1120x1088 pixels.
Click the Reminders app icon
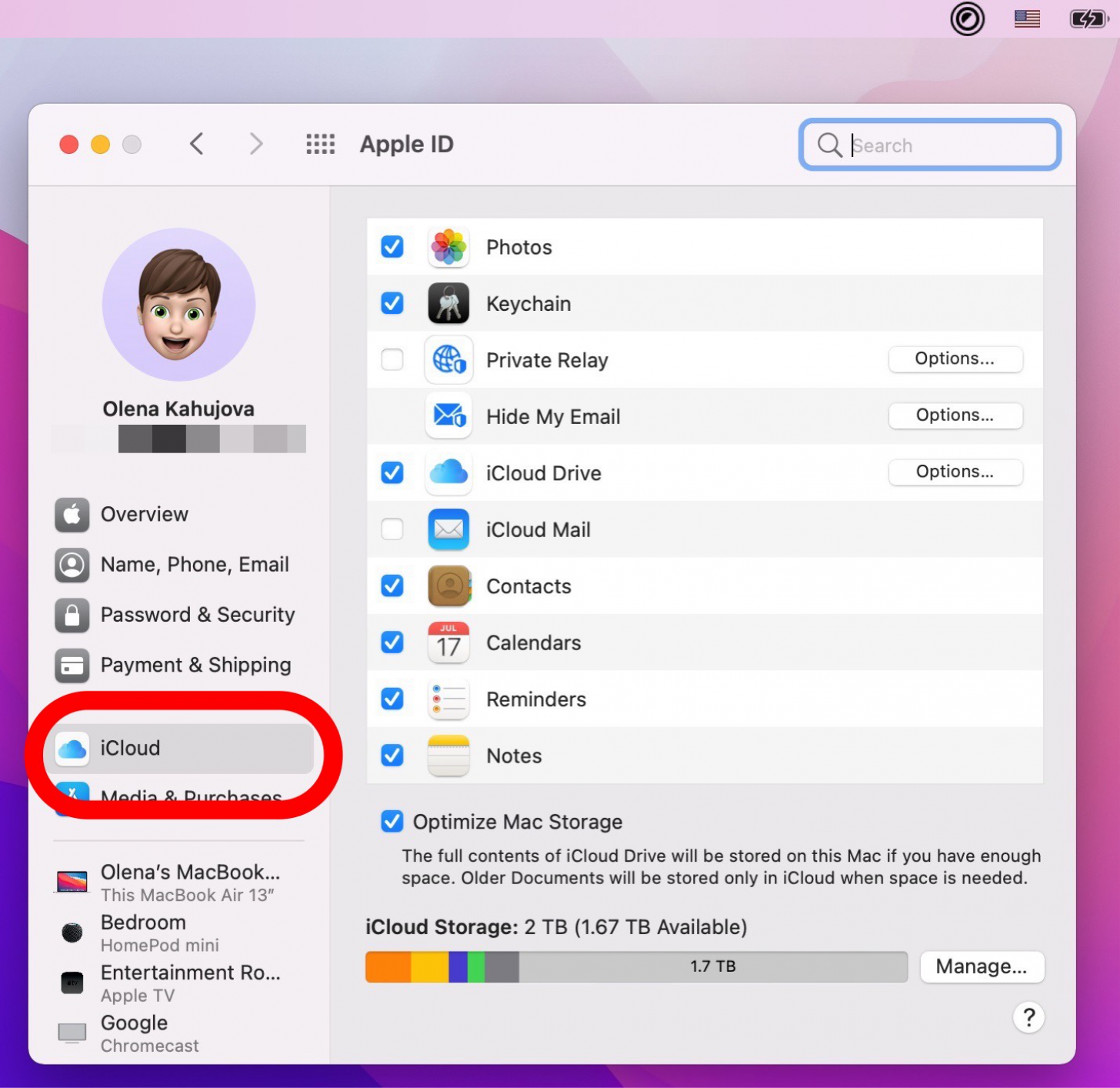[x=448, y=699]
